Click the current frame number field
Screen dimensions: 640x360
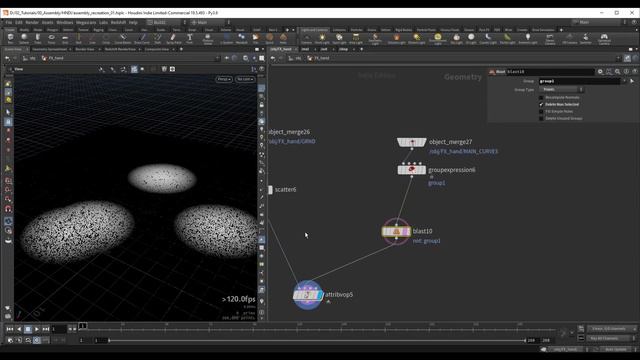(x=59, y=329)
